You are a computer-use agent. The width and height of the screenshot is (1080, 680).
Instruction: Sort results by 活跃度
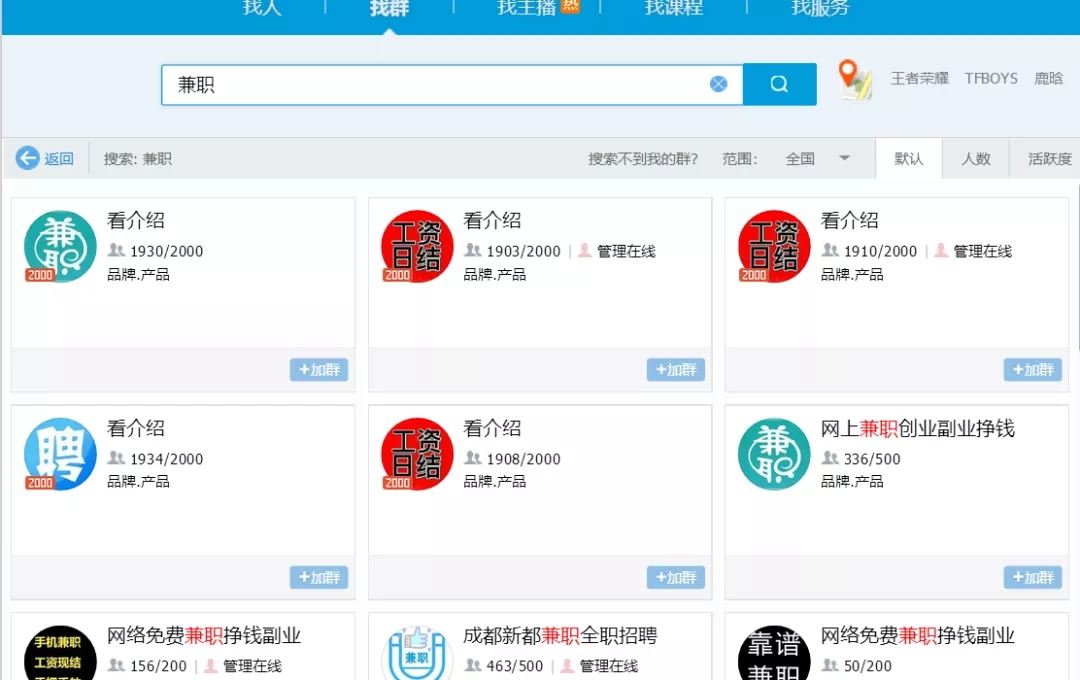[1049, 158]
